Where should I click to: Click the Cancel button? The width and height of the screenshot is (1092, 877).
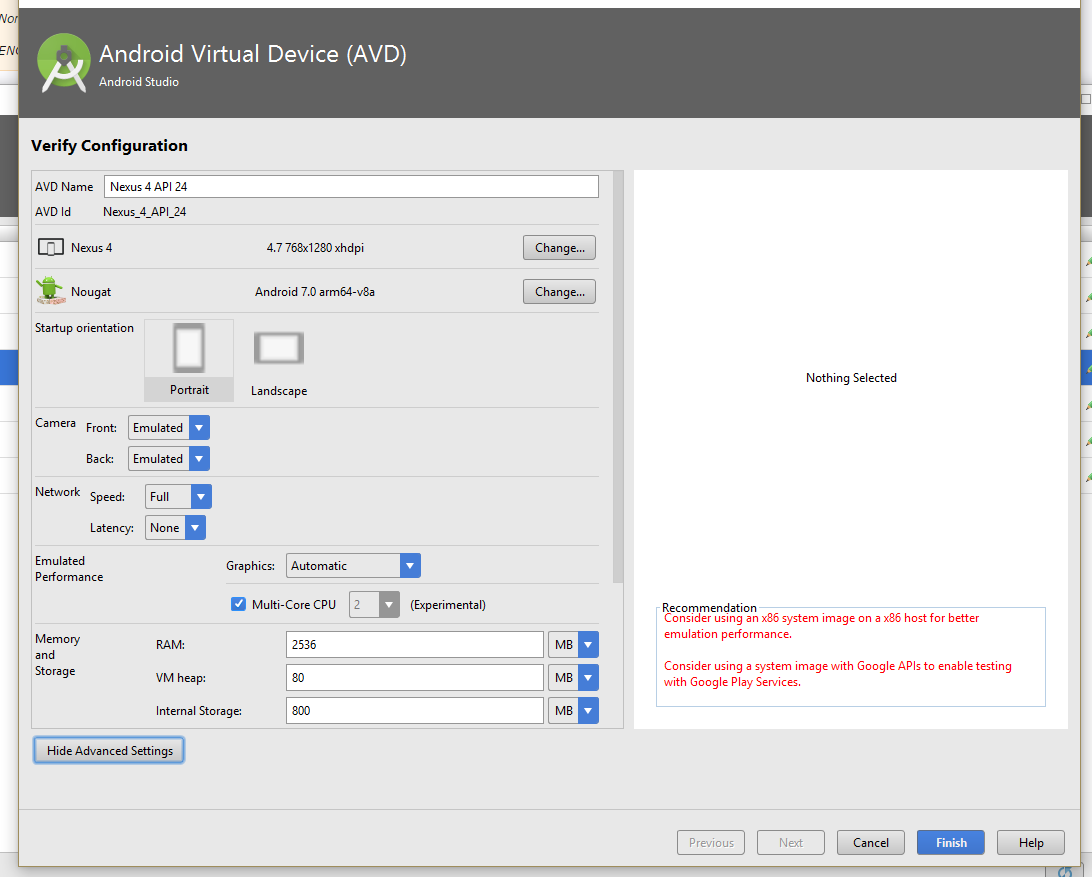click(871, 842)
